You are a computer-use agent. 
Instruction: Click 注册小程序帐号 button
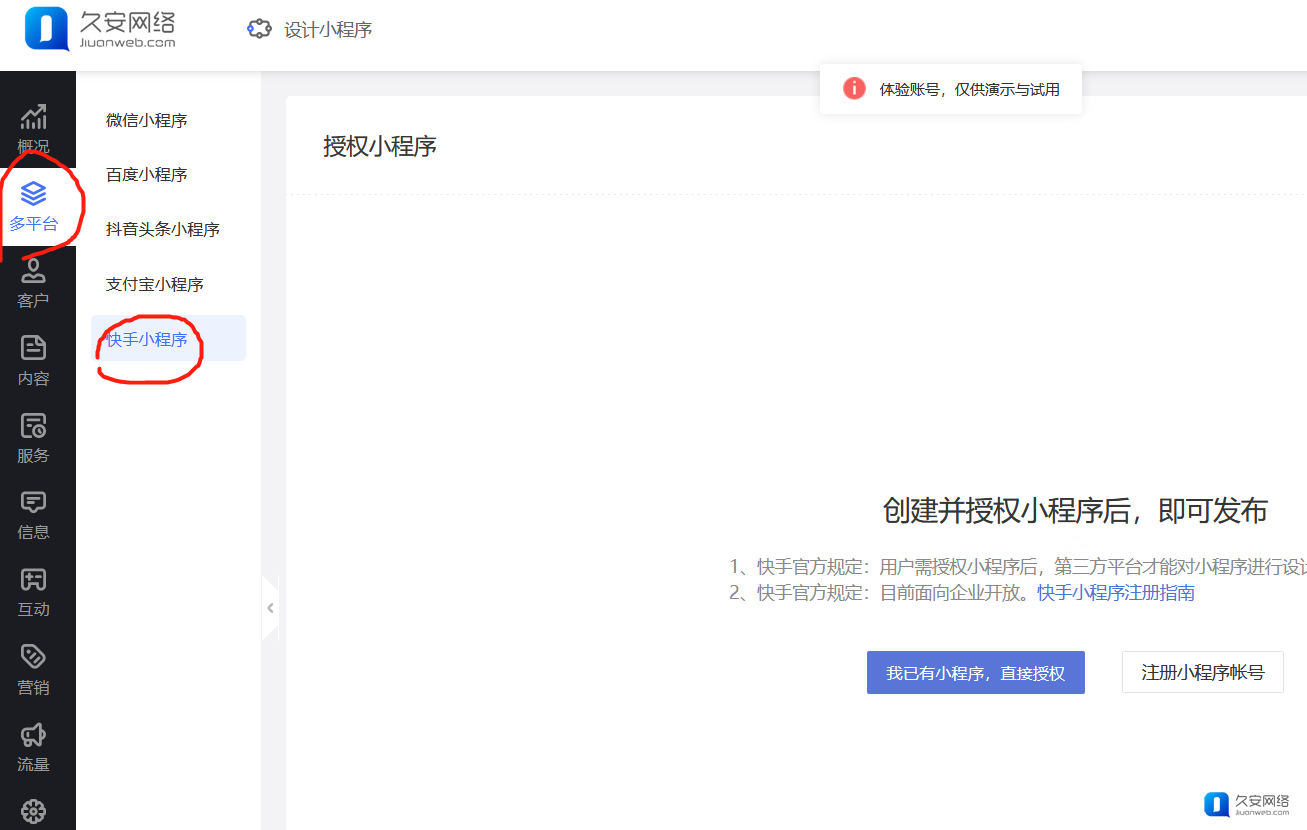tap(1203, 672)
